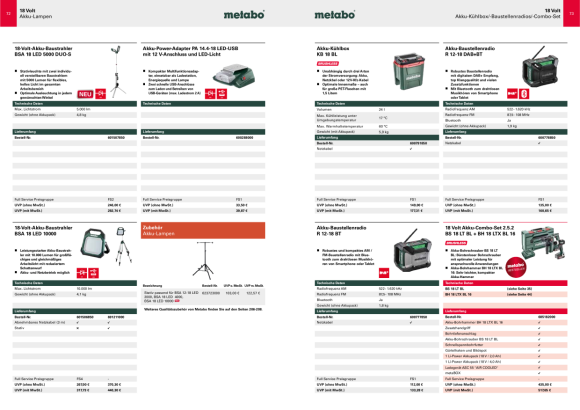Click the metabo logo on the left page

(244, 14)
